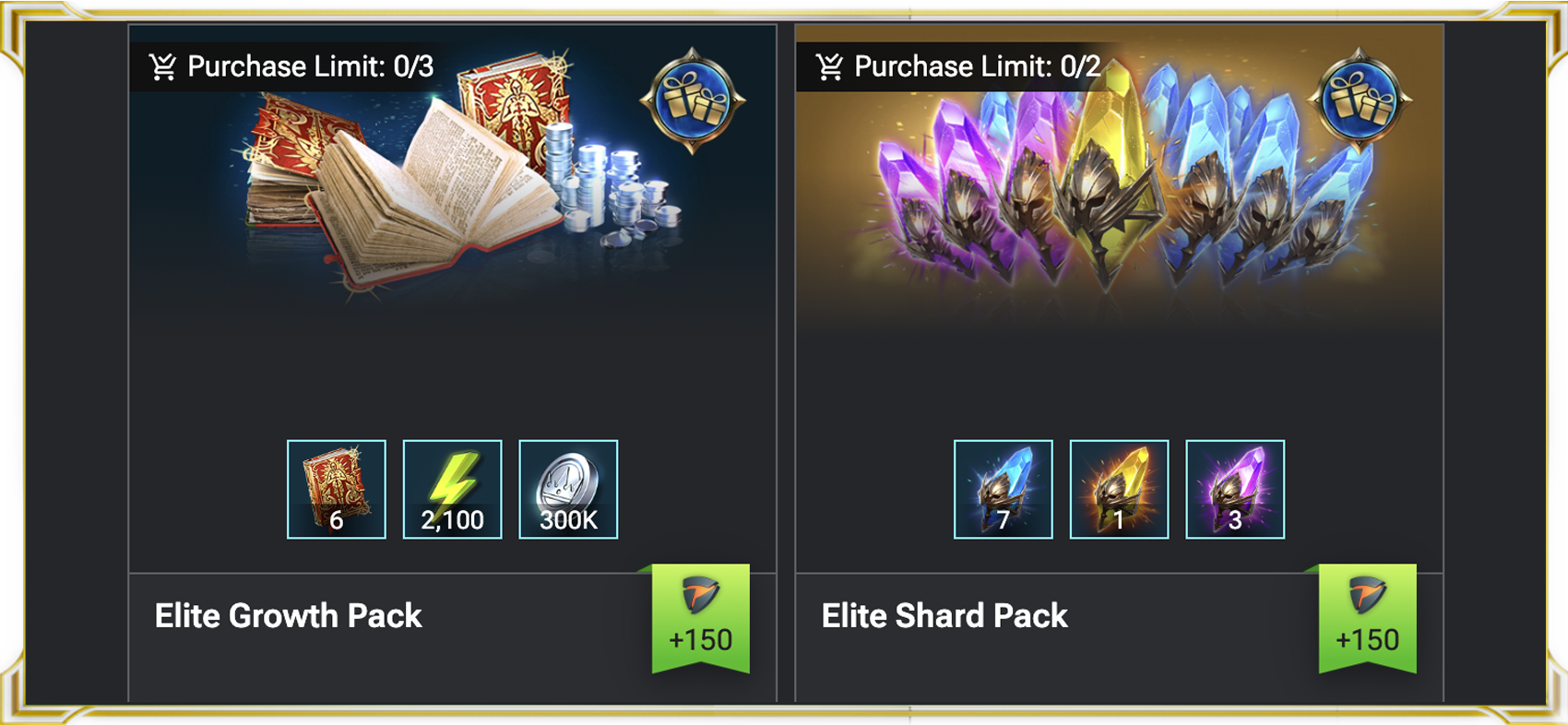This screenshot has width=1568, height=725.
Task: Click the gift badge on Elite Growth Pack
Action: pyautogui.click(x=693, y=101)
